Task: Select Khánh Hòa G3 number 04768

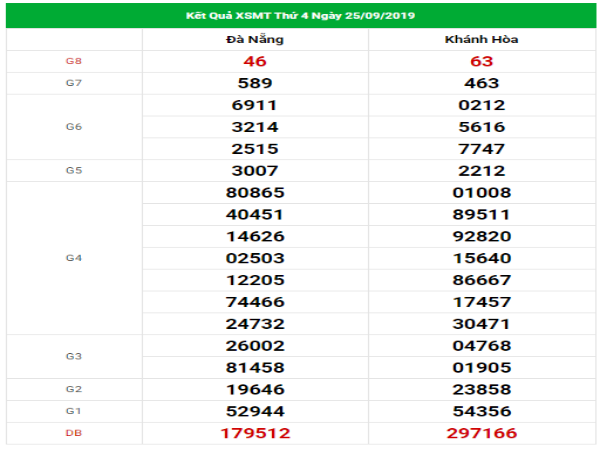Action: pyautogui.click(x=480, y=345)
